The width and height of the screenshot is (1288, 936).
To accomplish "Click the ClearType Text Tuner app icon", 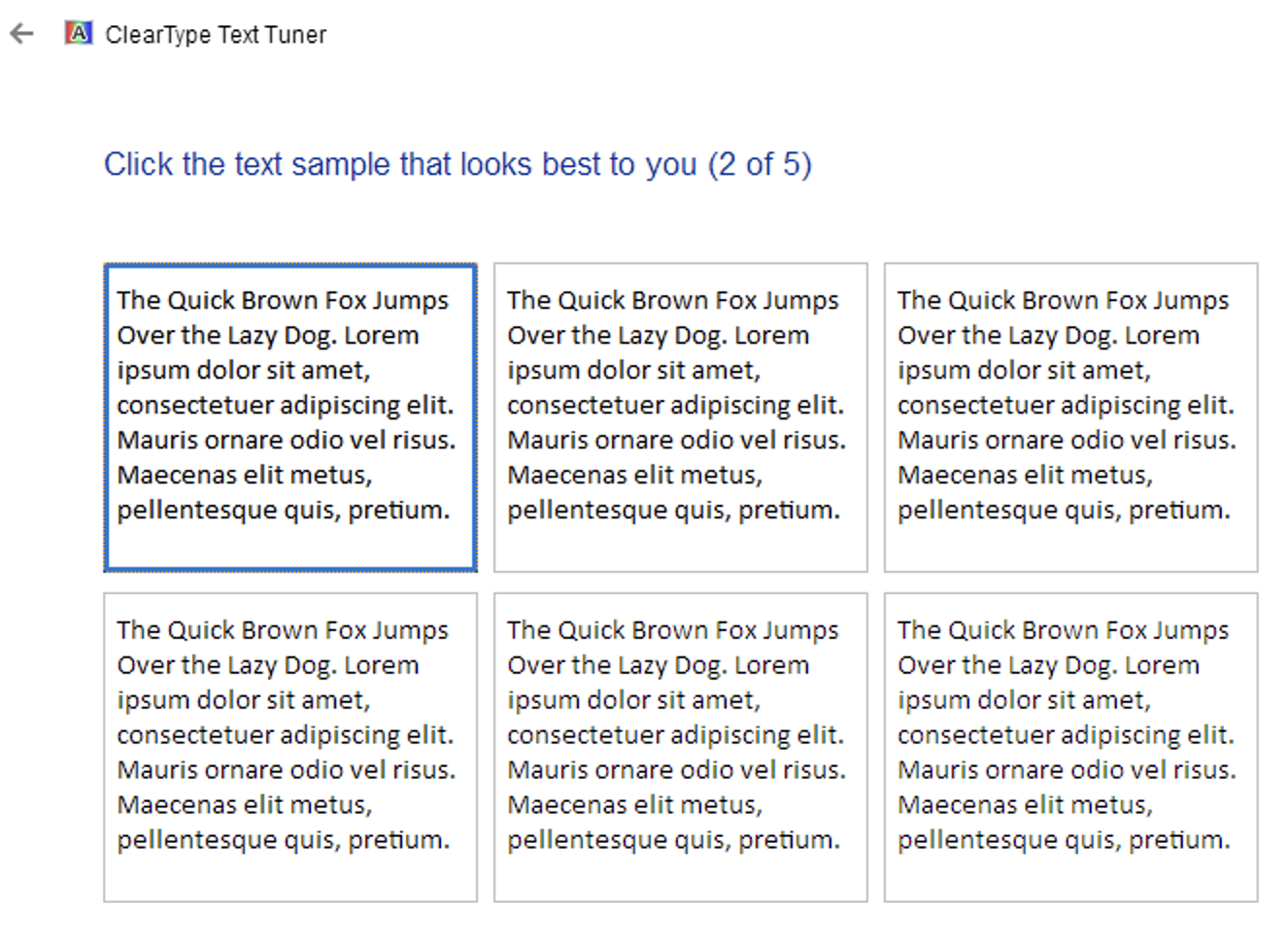I will click(x=78, y=34).
